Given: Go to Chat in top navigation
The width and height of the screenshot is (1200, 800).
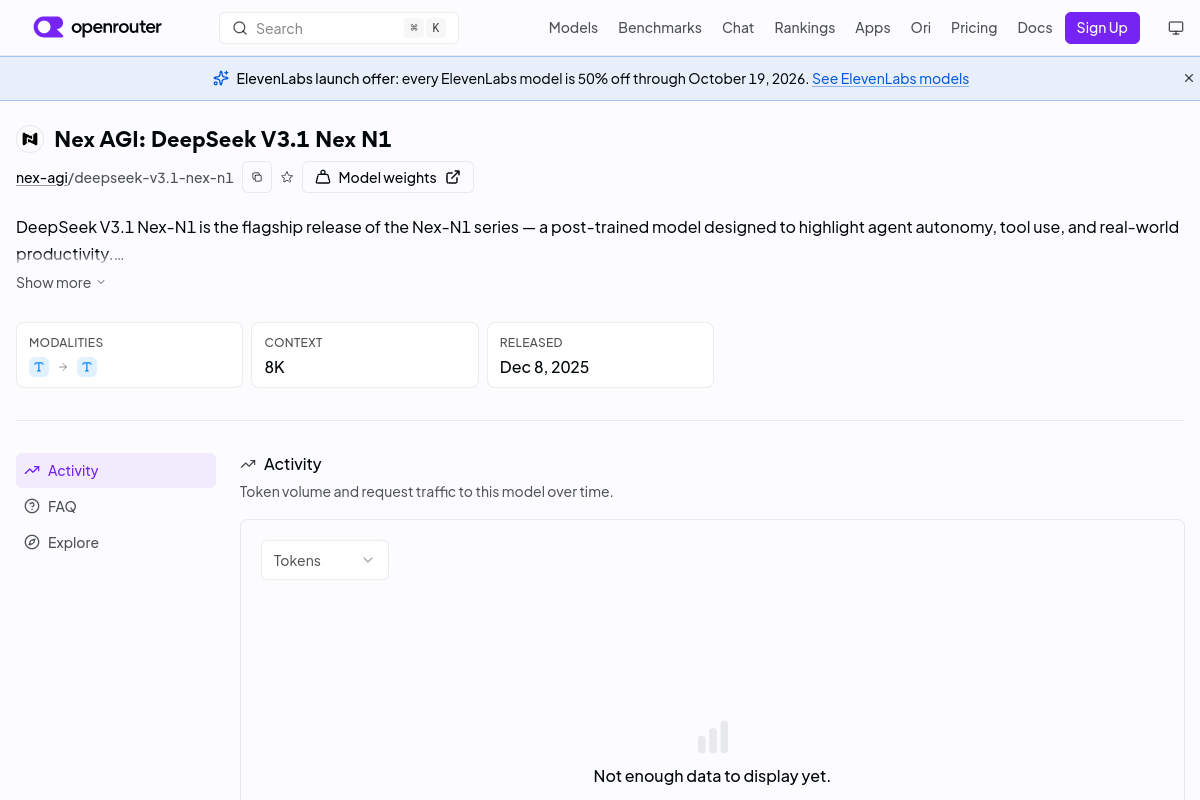Looking at the screenshot, I should click(738, 28).
